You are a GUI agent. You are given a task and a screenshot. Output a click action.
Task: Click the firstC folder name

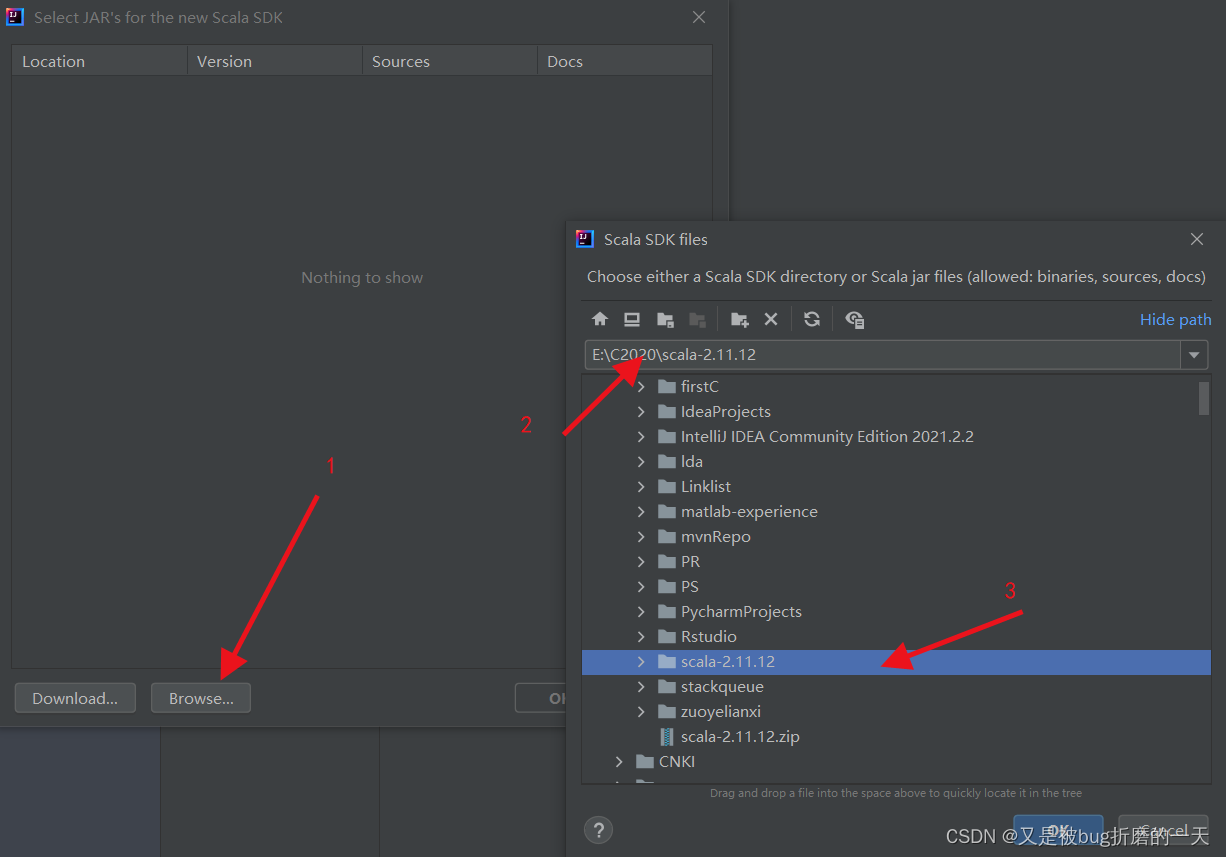[700, 387]
